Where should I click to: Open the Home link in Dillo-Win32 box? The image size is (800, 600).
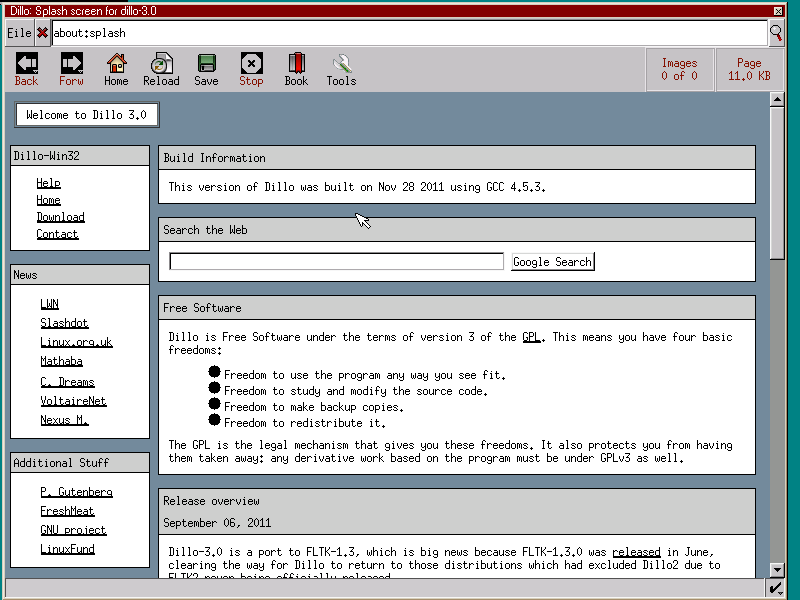(x=48, y=200)
